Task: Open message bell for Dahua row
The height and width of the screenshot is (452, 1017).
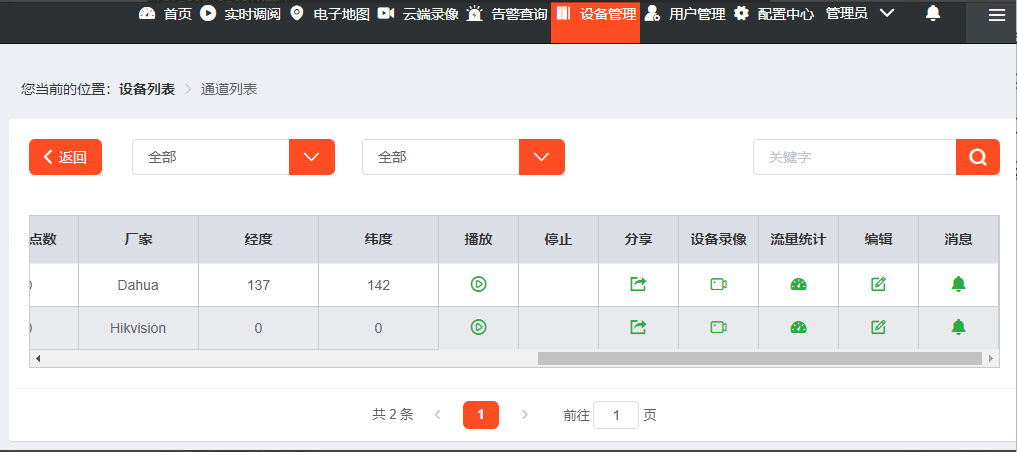Action: point(958,285)
